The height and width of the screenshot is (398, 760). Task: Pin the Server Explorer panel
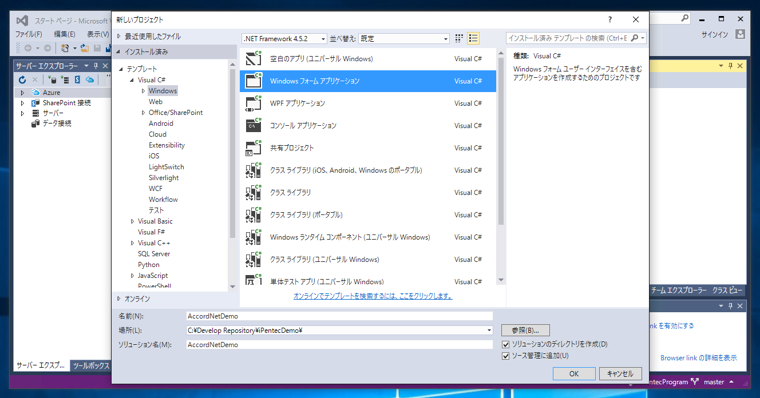point(95,66)
